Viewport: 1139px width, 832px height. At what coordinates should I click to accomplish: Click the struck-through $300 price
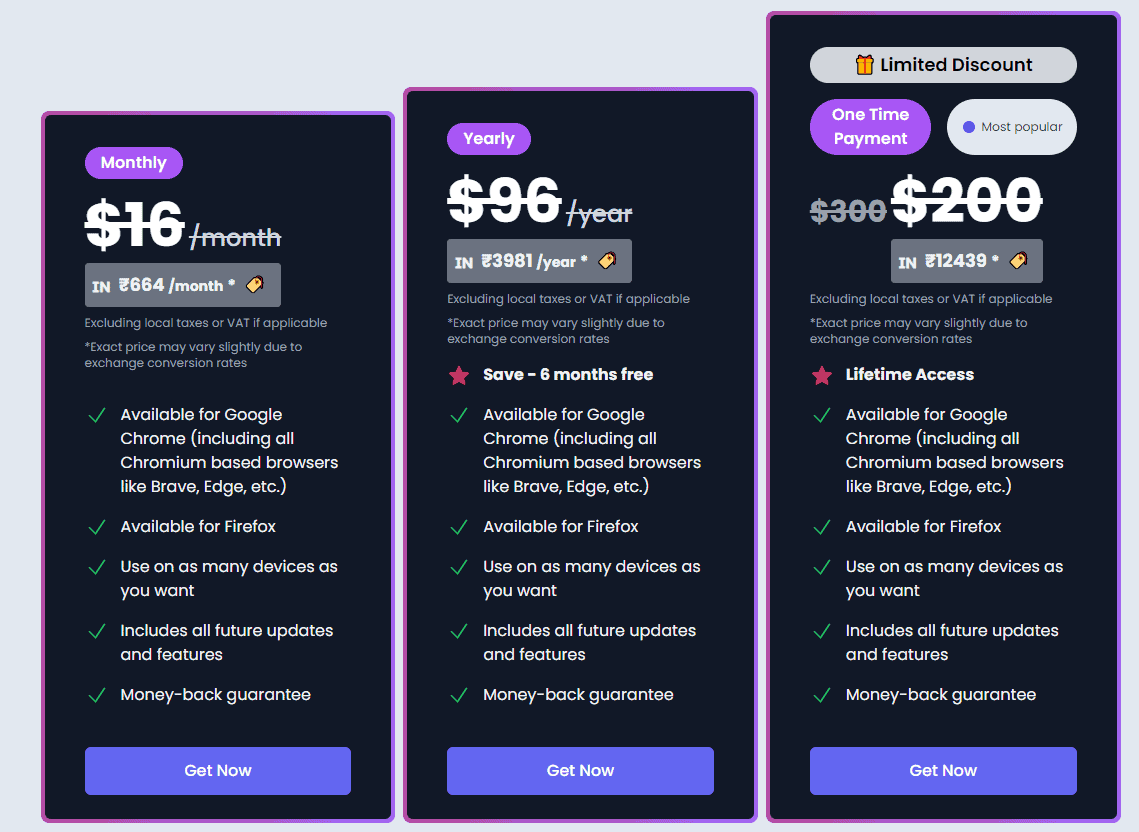pyautogui.click(x=848, y=211)
